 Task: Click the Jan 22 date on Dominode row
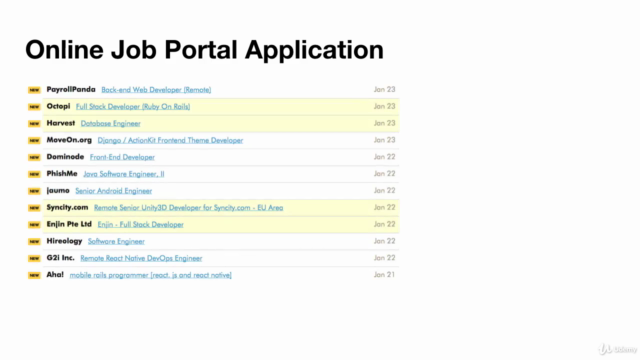pos(384,157)
